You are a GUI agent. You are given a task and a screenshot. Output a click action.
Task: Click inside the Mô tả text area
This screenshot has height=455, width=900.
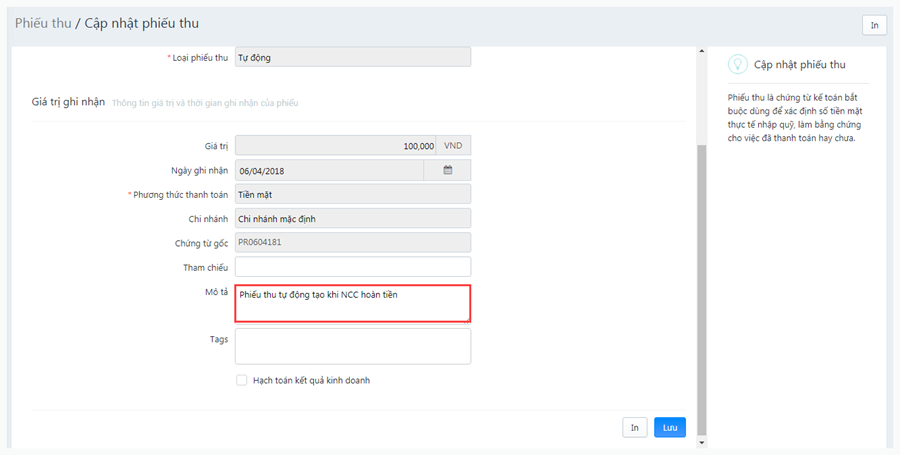(x=353, y=304)
